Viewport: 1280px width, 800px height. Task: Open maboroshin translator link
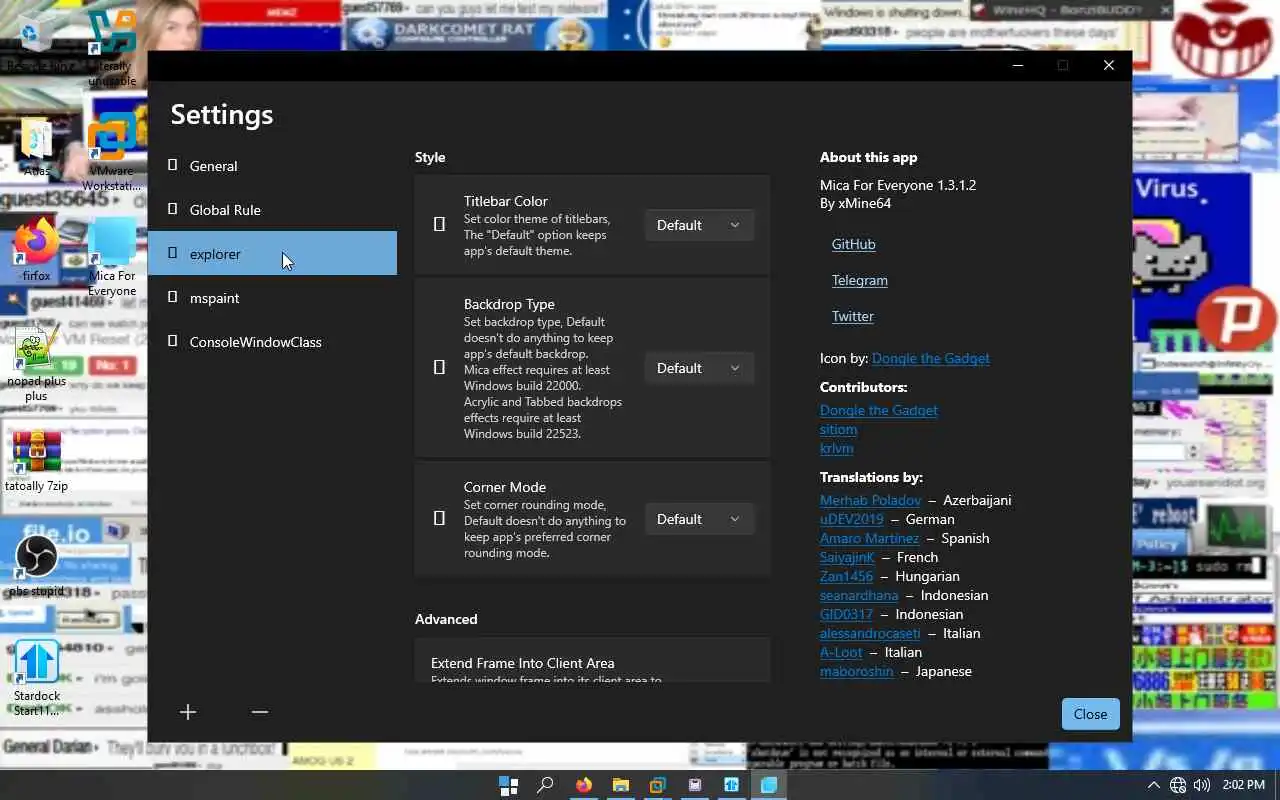click(856, 671)
